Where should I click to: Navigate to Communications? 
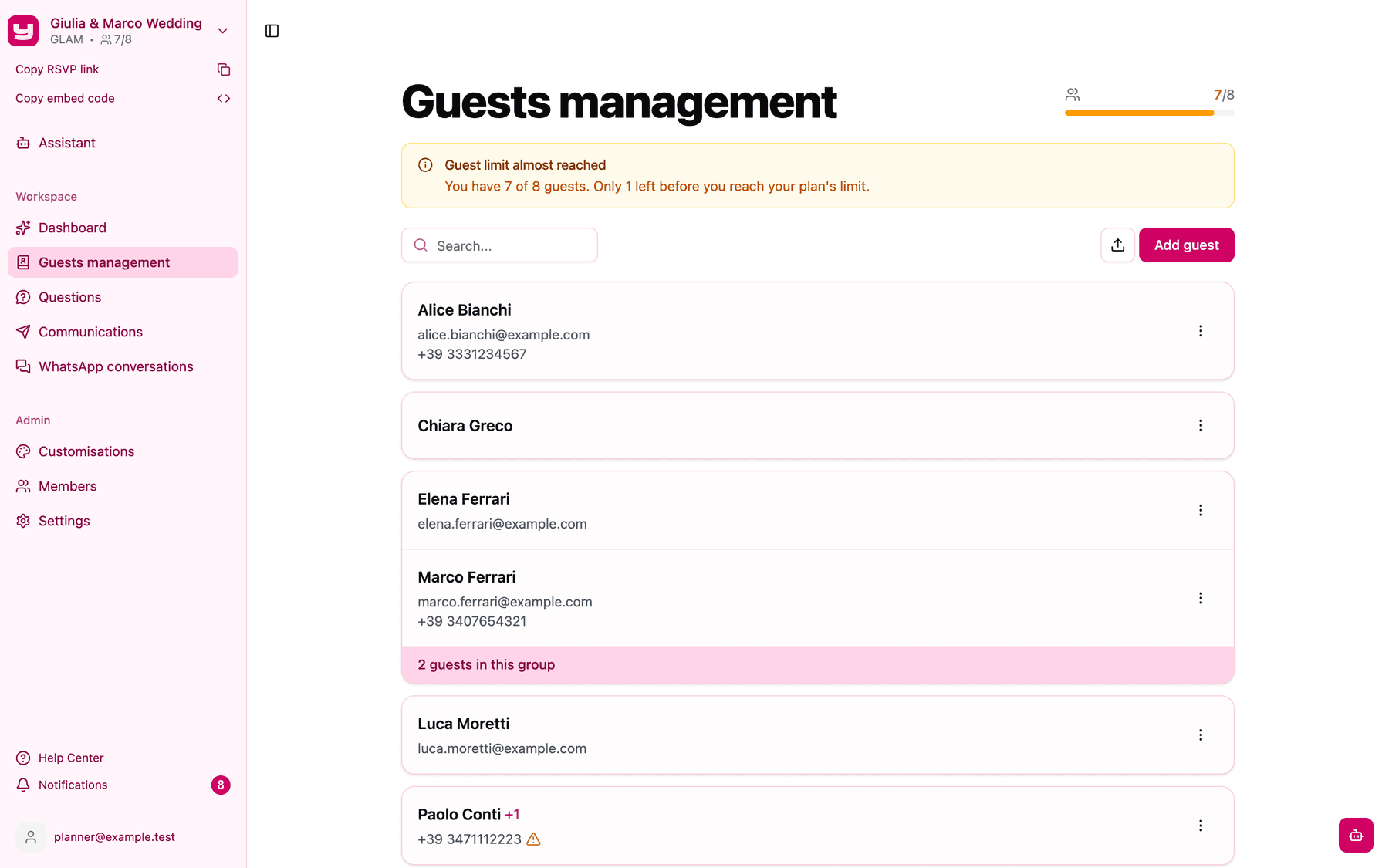(123, 332)
